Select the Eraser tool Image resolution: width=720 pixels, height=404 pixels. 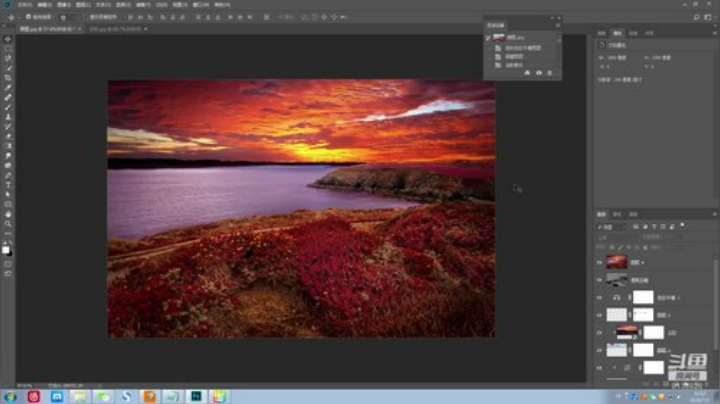8,136
